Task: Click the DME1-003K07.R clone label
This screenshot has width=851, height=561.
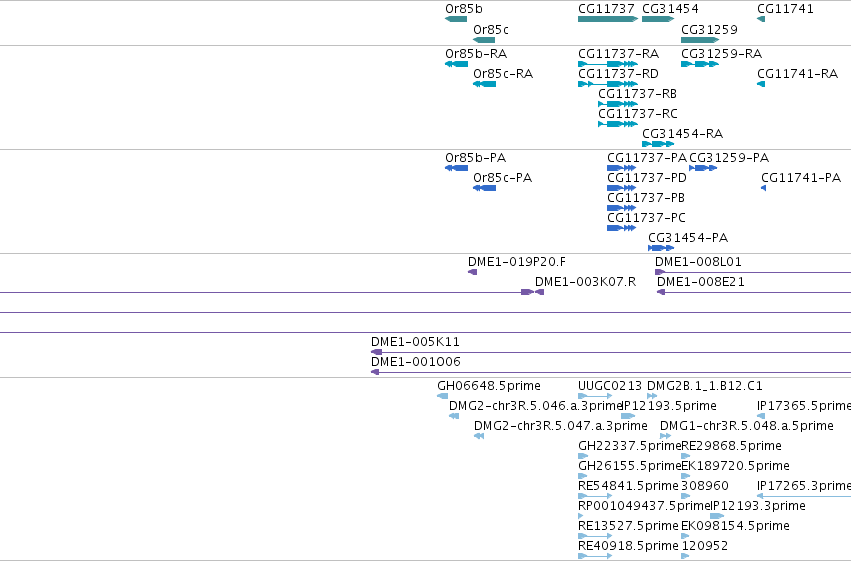Action: pos(585,282)
